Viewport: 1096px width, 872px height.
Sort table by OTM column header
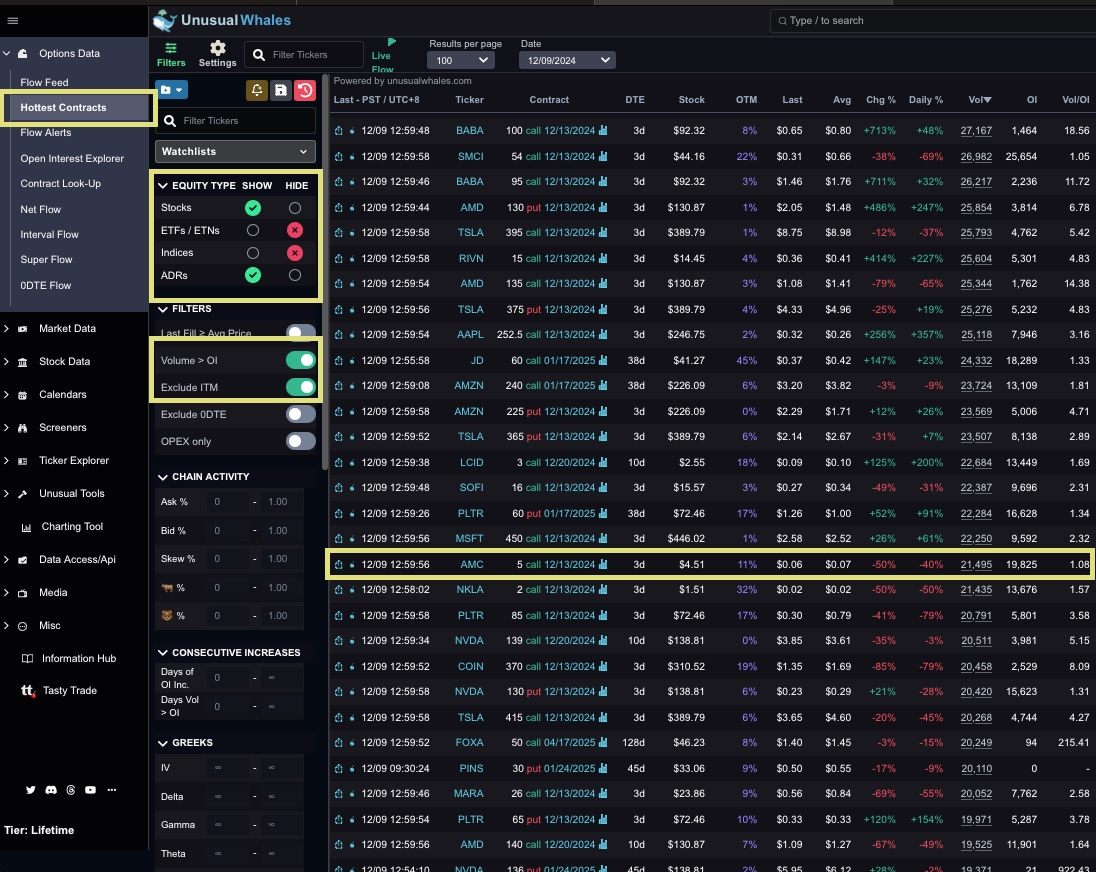click(x=746, y=100)
